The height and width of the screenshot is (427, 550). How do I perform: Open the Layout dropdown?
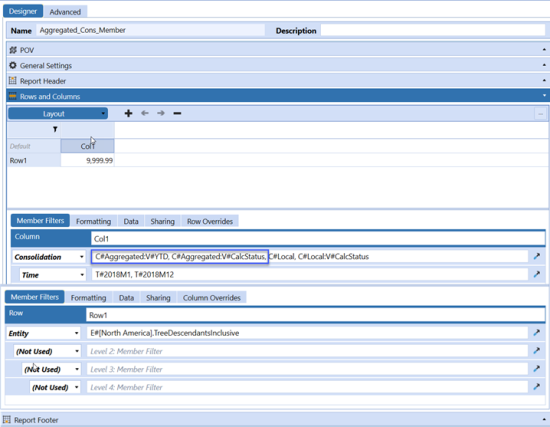click(58, 114)
